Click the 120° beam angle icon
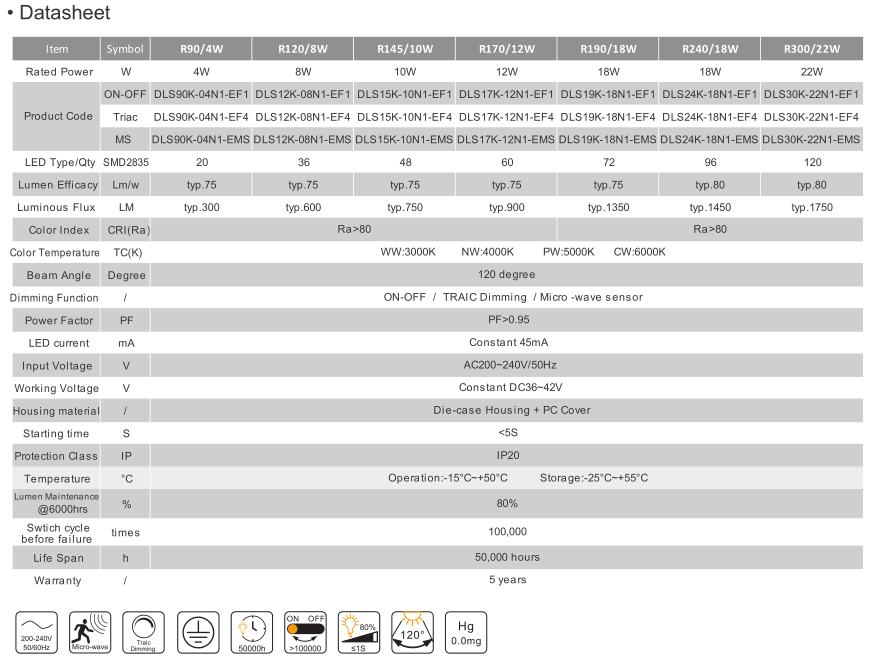 [x=411, y=632]
